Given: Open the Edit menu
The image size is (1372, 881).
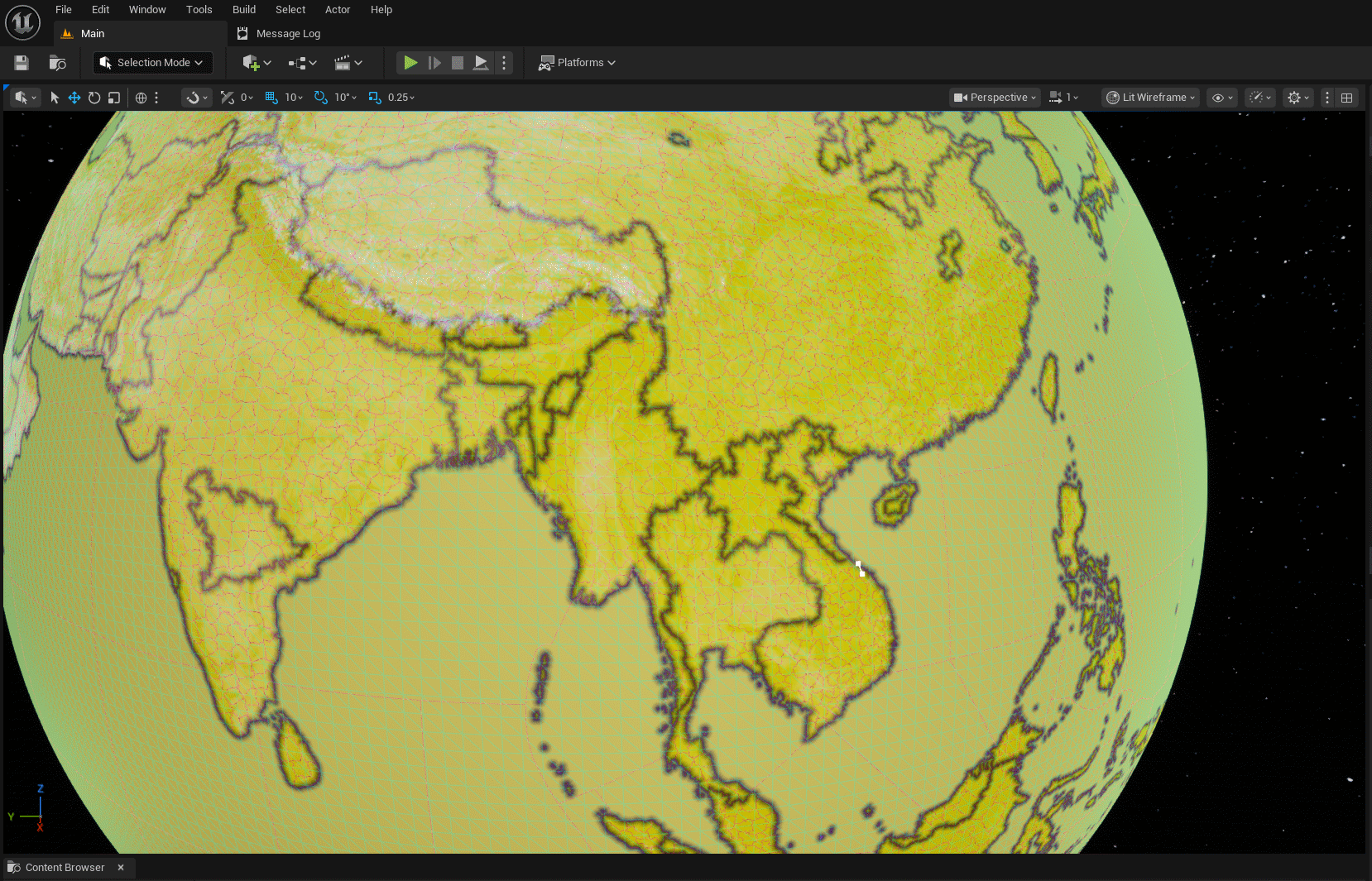Looking at the screenshot, I should click(101, 10).
